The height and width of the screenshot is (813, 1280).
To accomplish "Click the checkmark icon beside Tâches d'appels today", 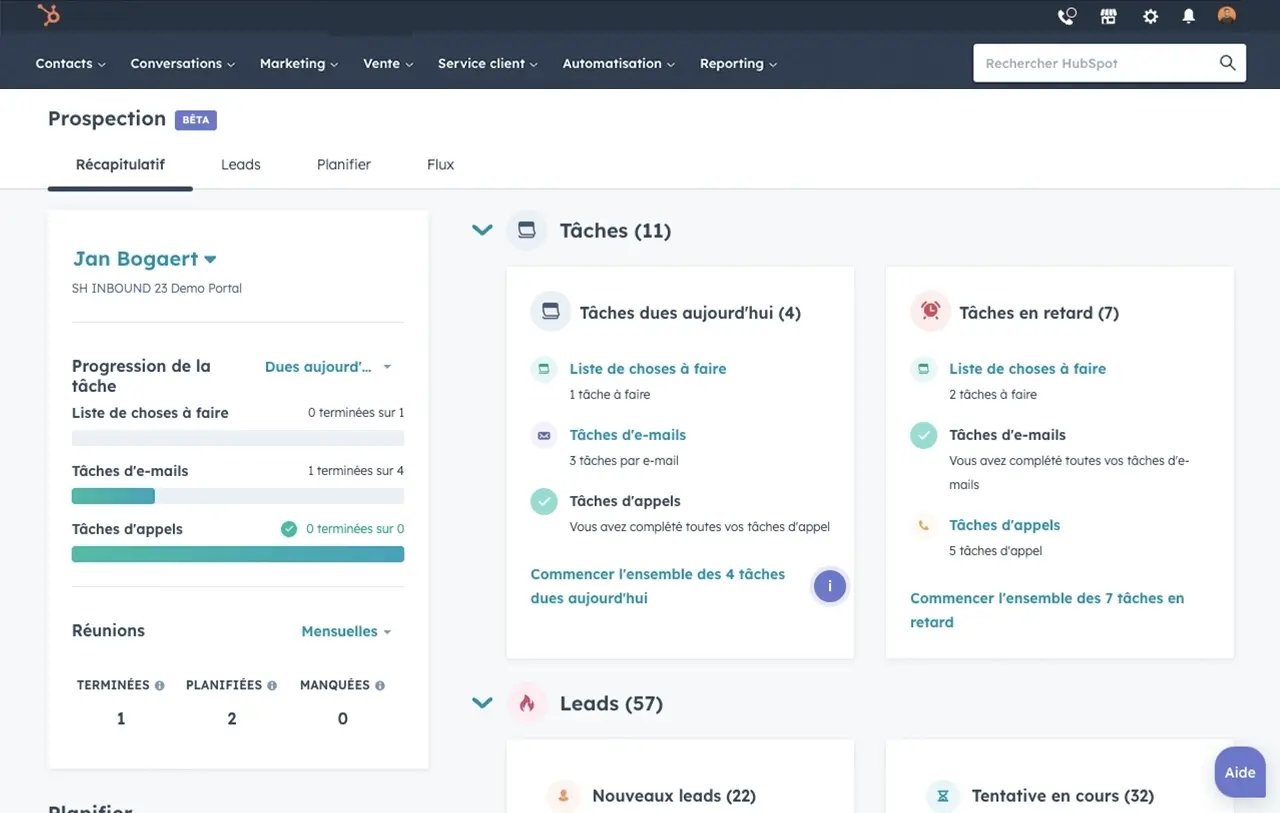I will pos(544,501).
